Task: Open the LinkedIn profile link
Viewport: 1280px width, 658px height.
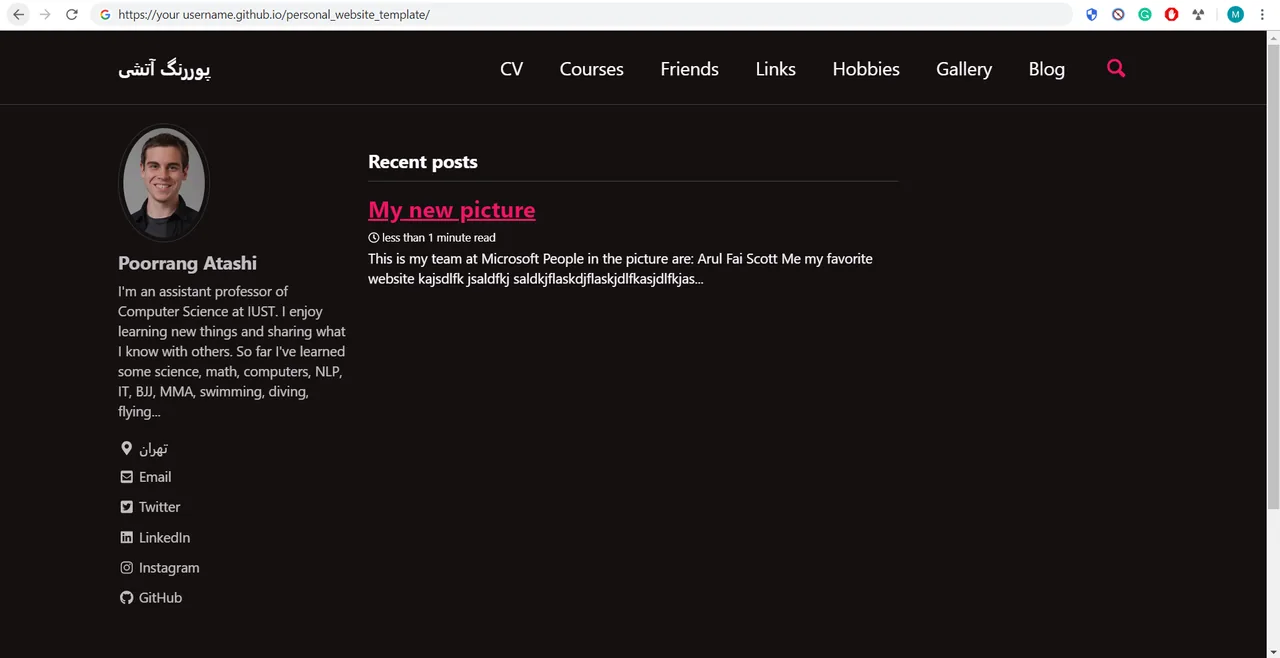Action: point(164,537)
